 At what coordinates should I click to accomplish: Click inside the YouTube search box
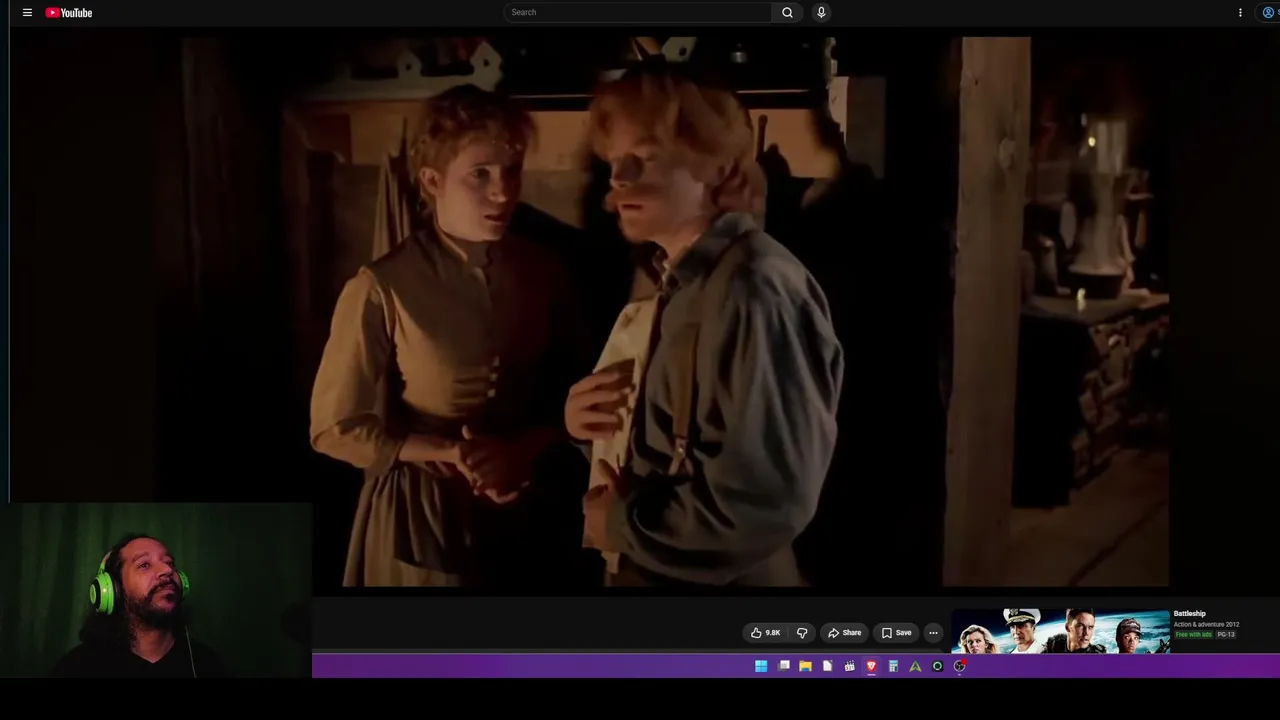[637, 12]
